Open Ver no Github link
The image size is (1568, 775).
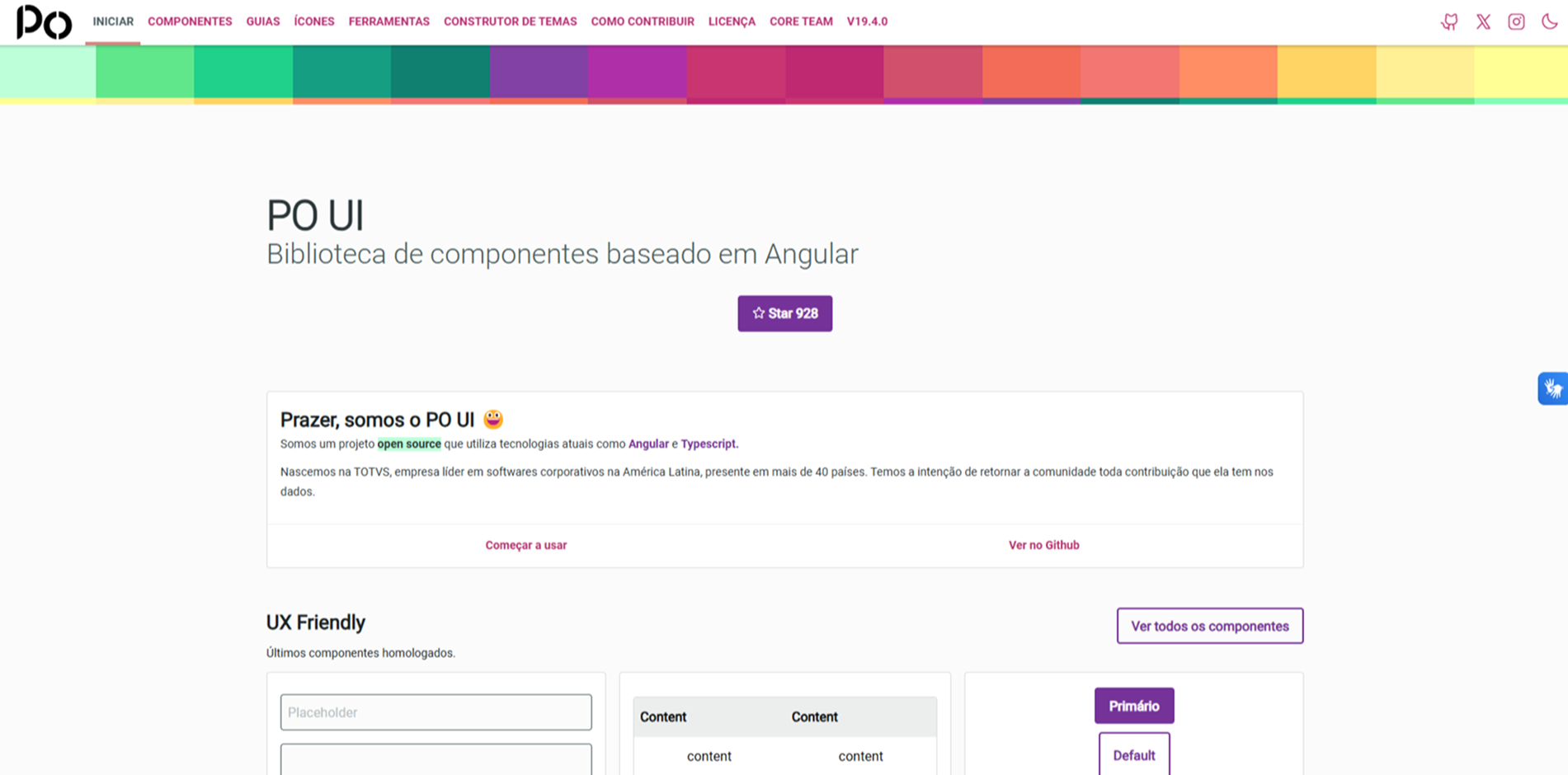point(1043,545)
